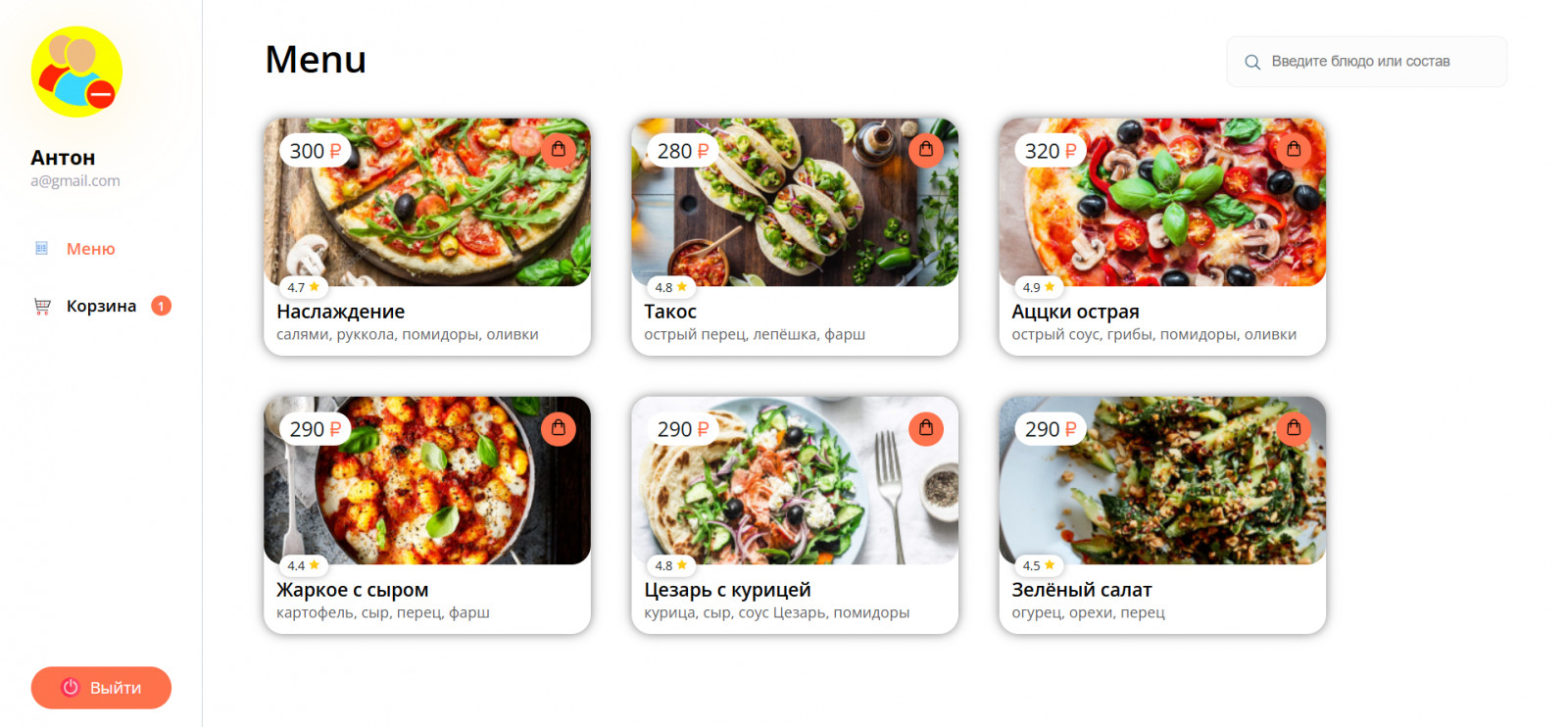
Task: Open Корзина from the sidebar
Action: pos(101,307)
